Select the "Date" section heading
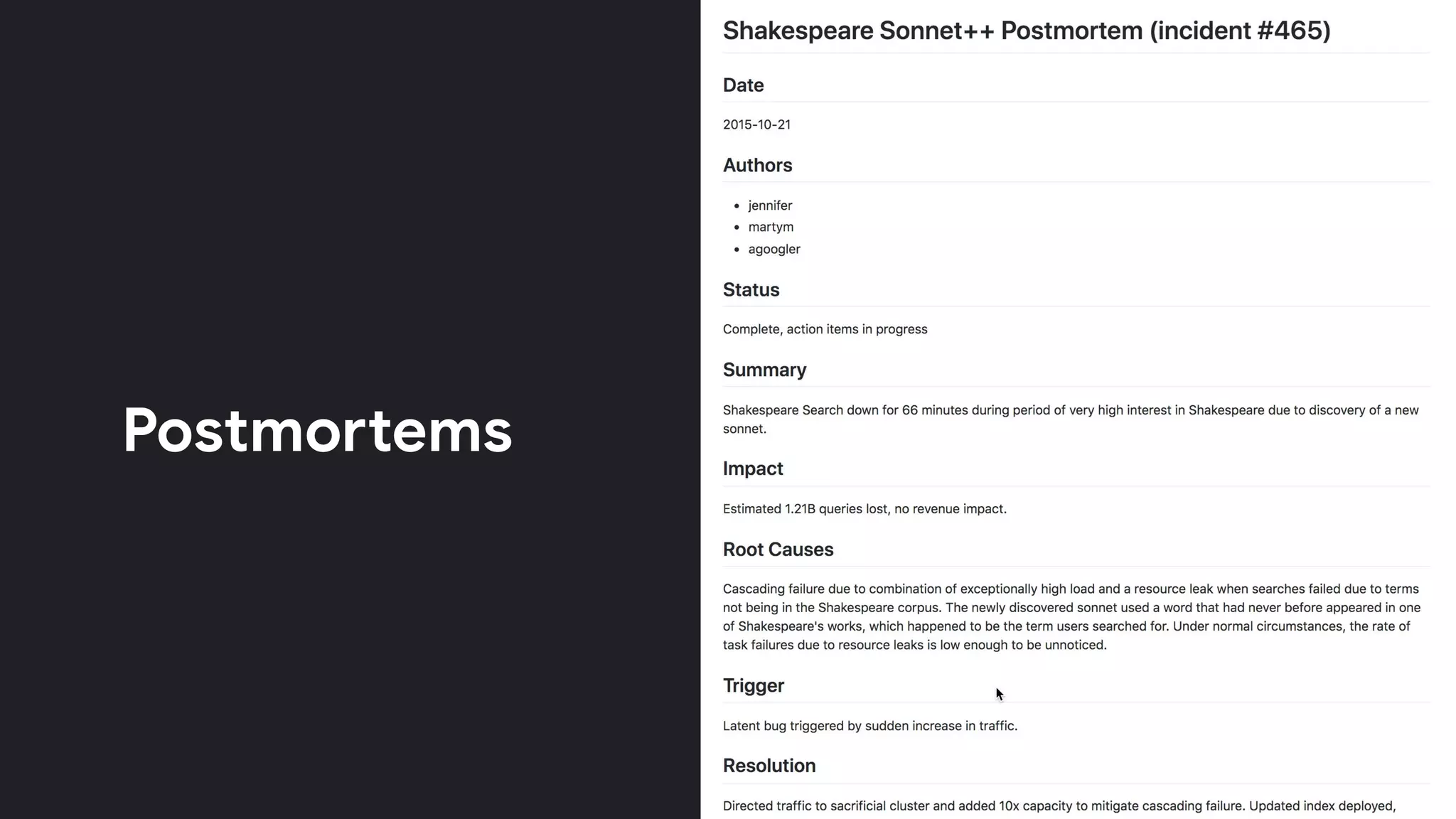The height and width of the screenshot is (819, 1456). pos(743,85)
